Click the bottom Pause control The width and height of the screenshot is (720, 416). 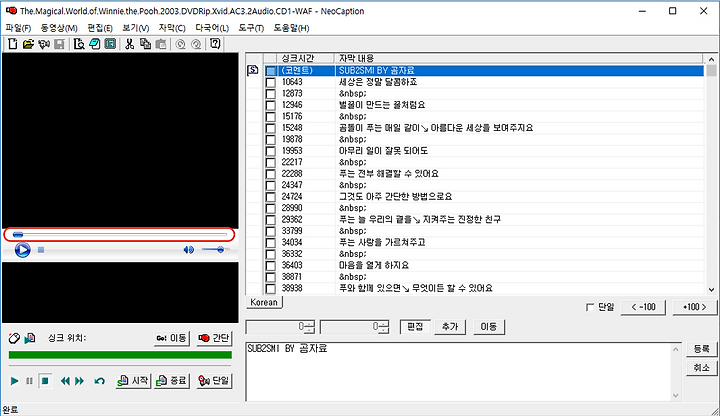click(x=29, y=381)
